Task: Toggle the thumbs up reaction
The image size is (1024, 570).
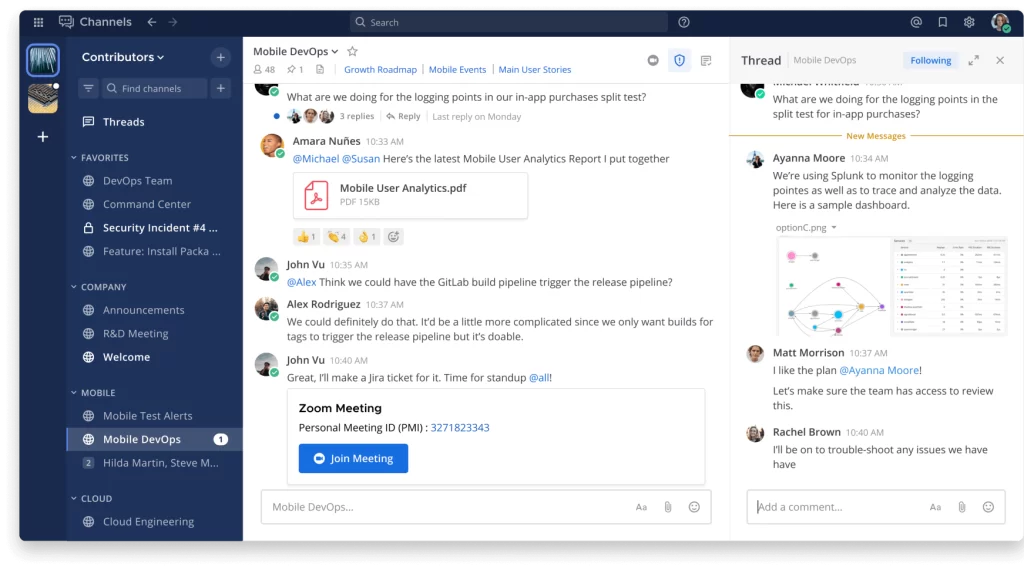Action: 306,237
